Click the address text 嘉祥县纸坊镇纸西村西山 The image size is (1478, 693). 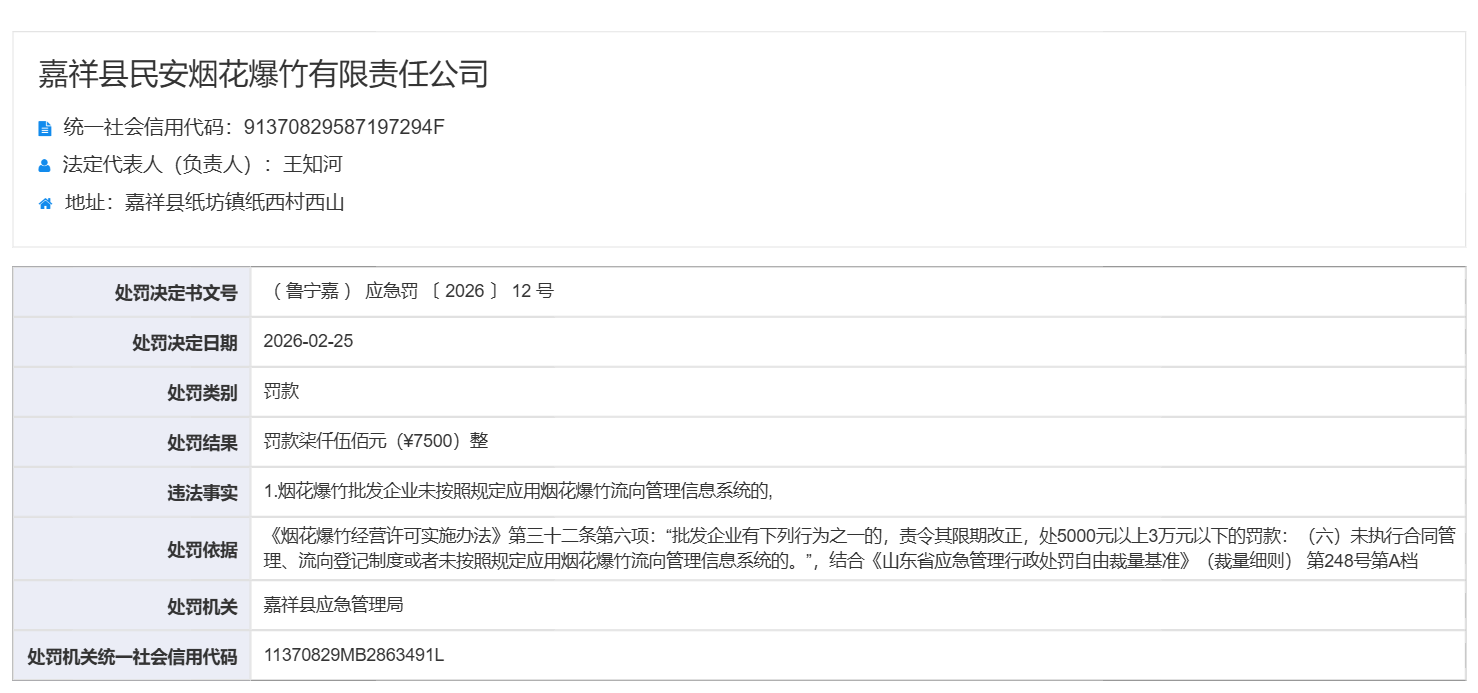coord(234,203)
